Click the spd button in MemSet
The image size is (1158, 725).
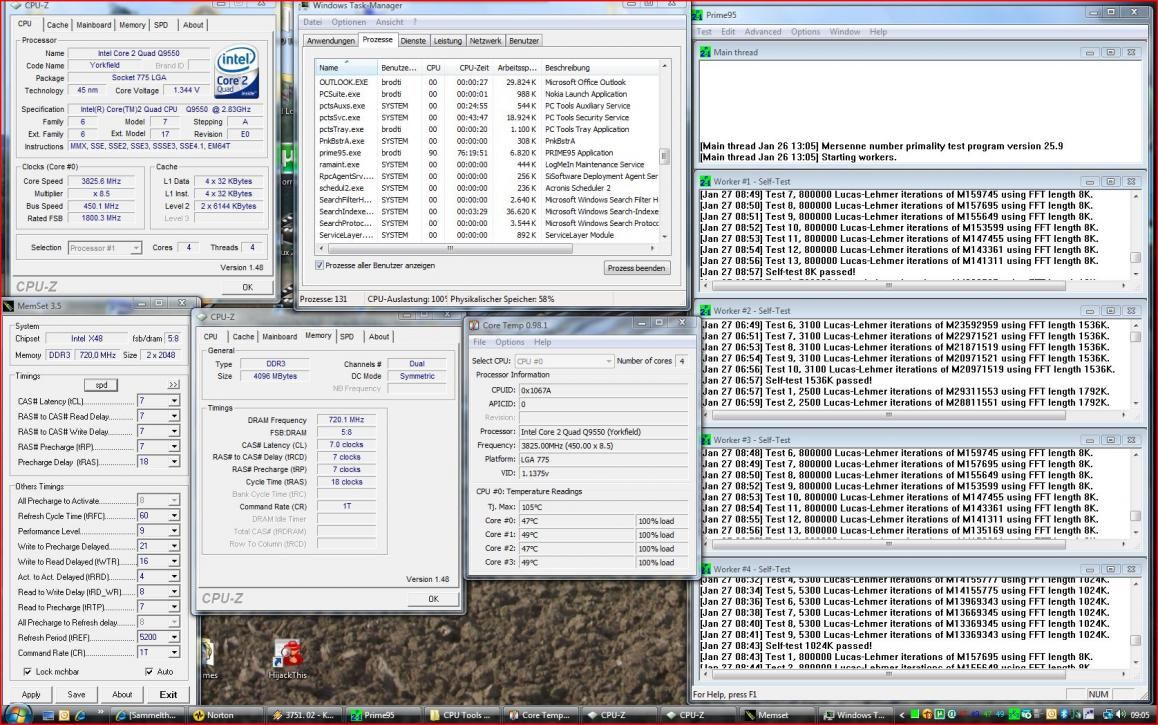[x=101, y=385]
